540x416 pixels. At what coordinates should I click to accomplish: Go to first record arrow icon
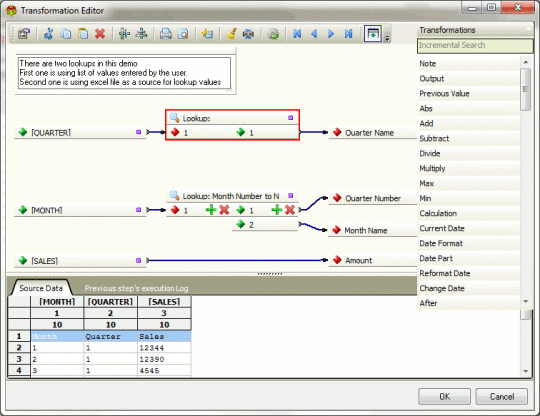pos(297,34)
